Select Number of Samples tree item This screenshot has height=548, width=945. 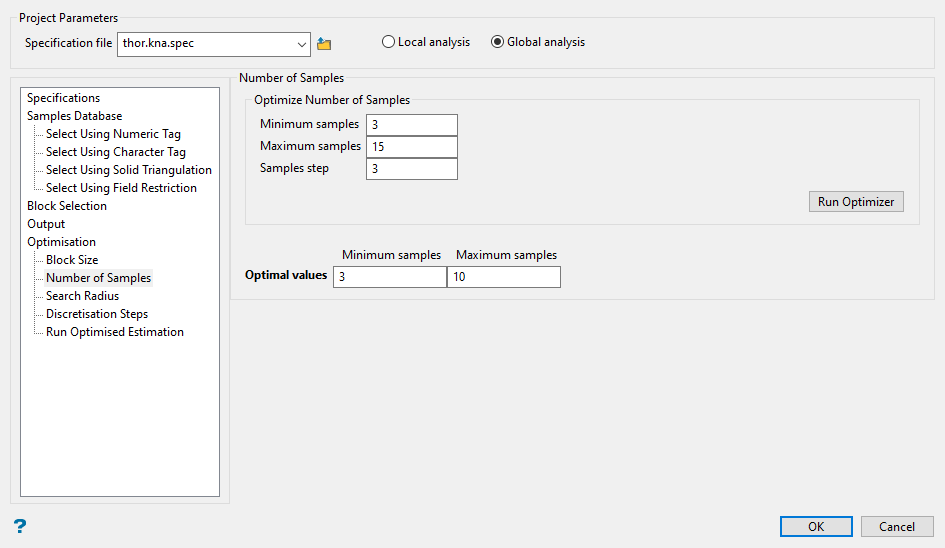[98, 278]
